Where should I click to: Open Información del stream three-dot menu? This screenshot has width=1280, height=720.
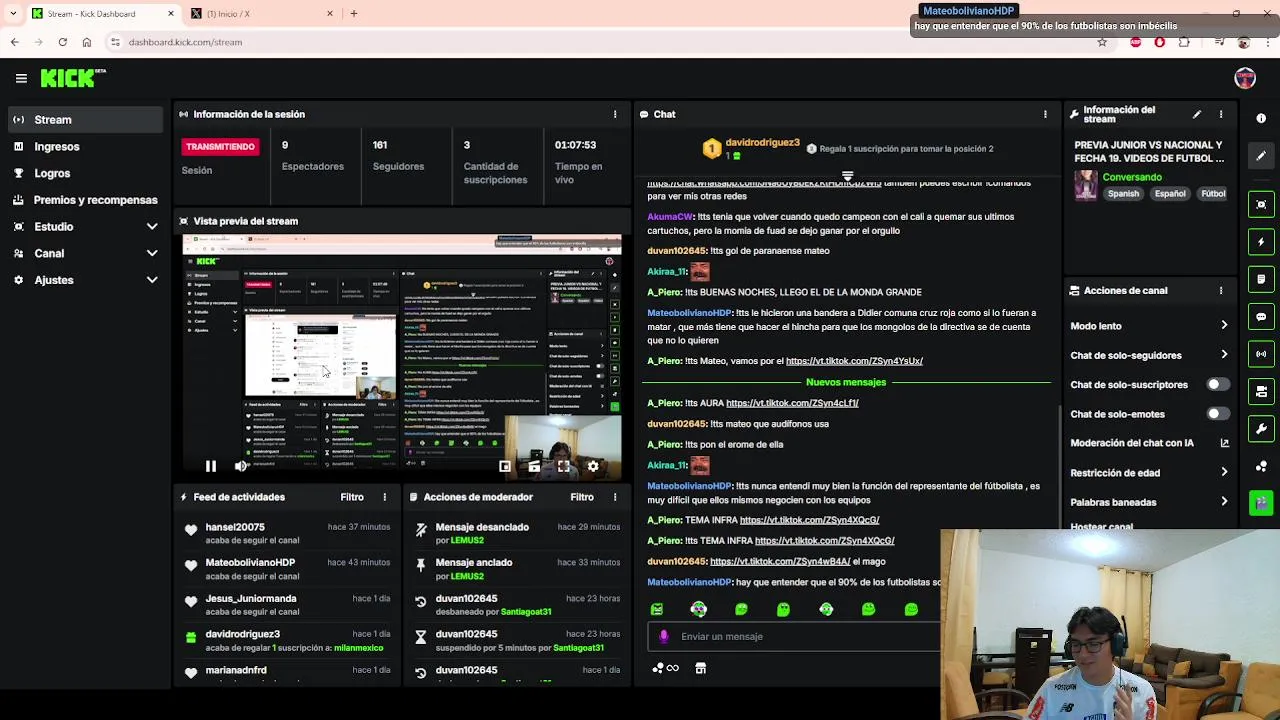(1221, 115)
